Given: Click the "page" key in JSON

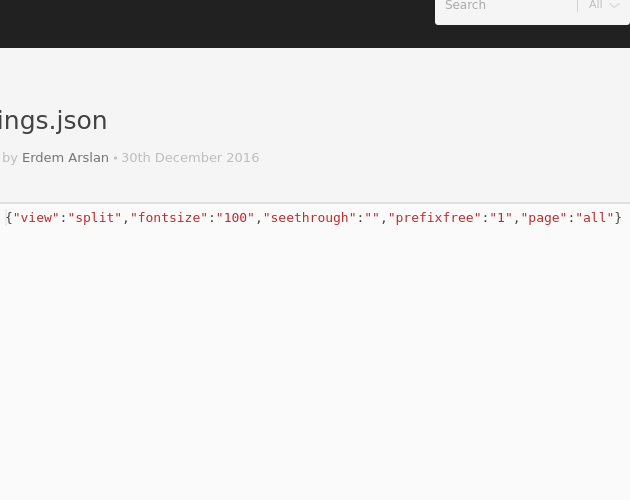Looking at the screenshot, I should coord(544,218).
